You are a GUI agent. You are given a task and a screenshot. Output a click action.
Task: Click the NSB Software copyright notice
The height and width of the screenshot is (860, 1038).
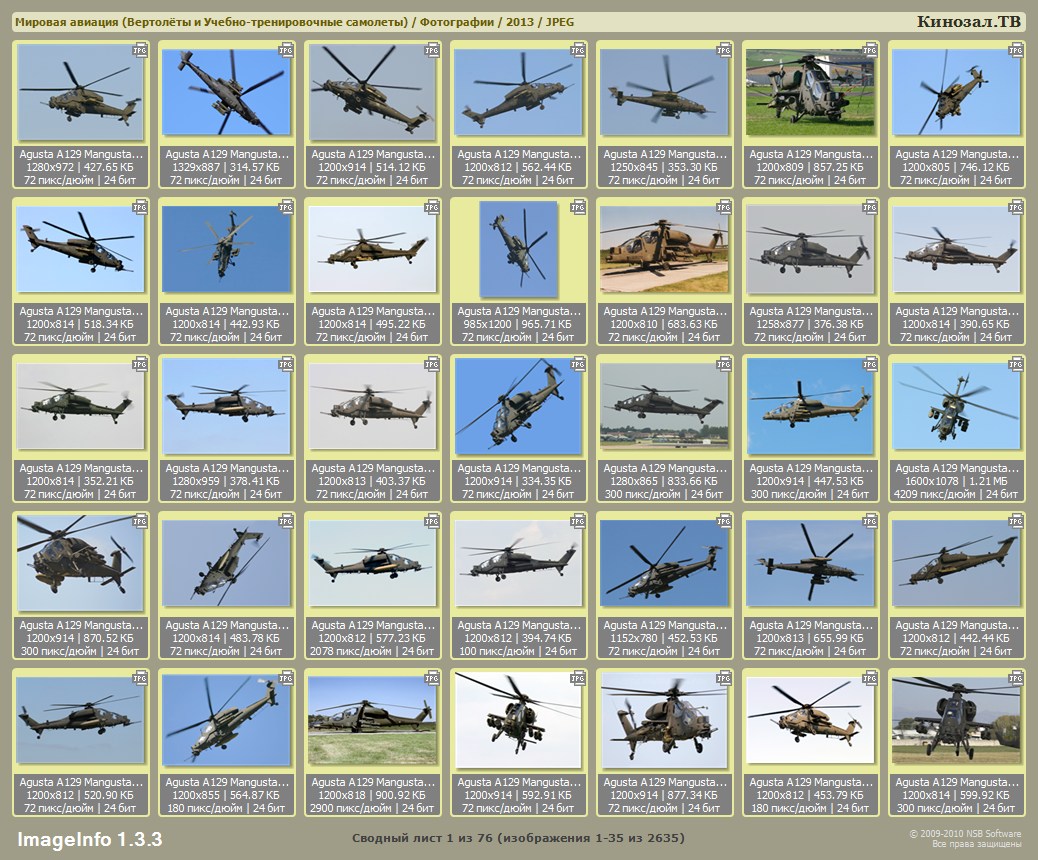[964, 838]
